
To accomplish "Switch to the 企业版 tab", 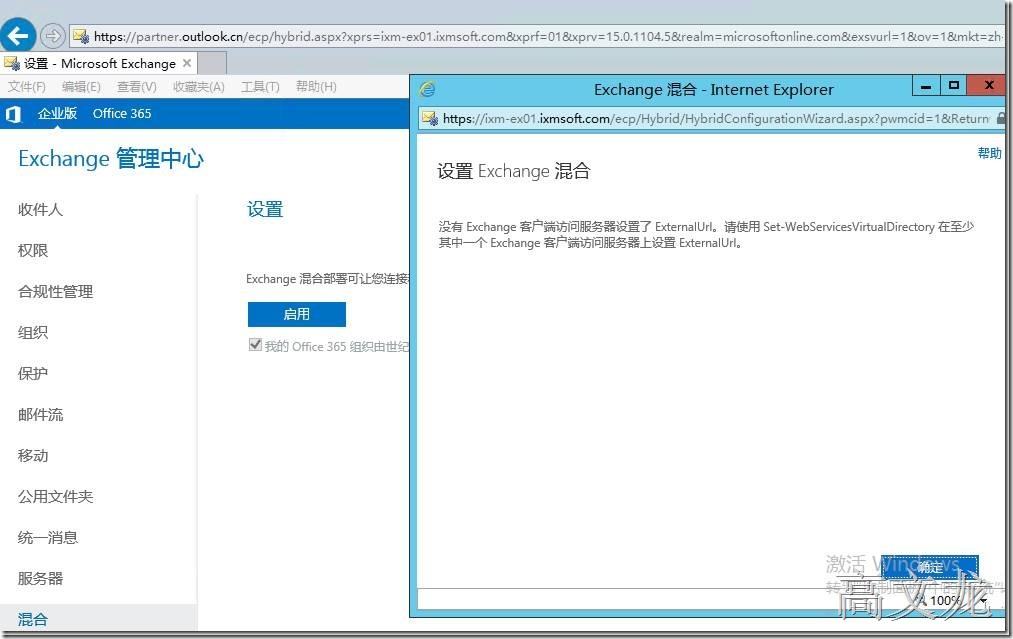I will (x=57, y=114).
